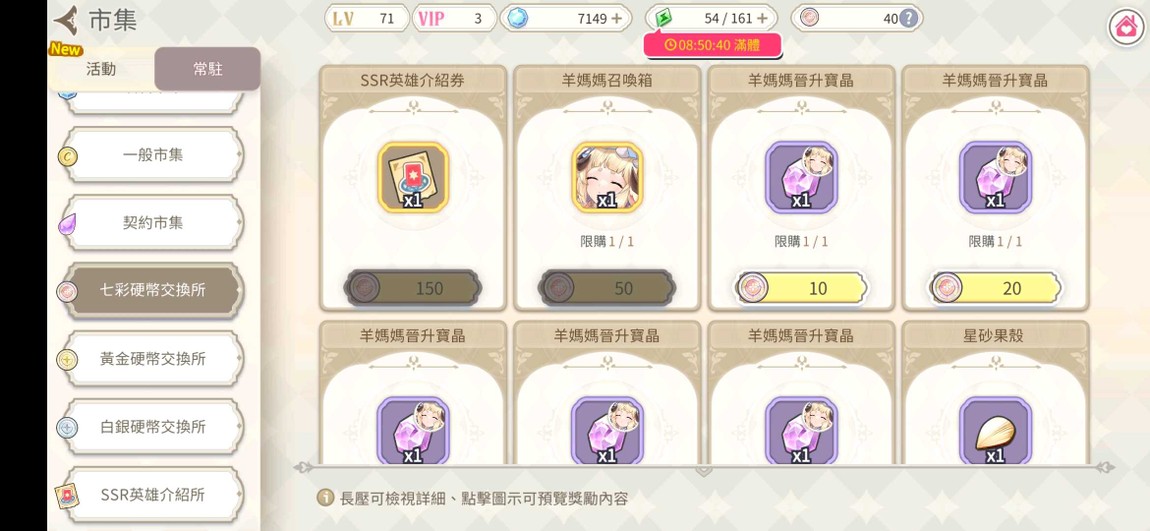This screenshot has width=1150, height=531.
Task: Preview the SSR英雄介紹券 item icon
Action: click(413, 177)
